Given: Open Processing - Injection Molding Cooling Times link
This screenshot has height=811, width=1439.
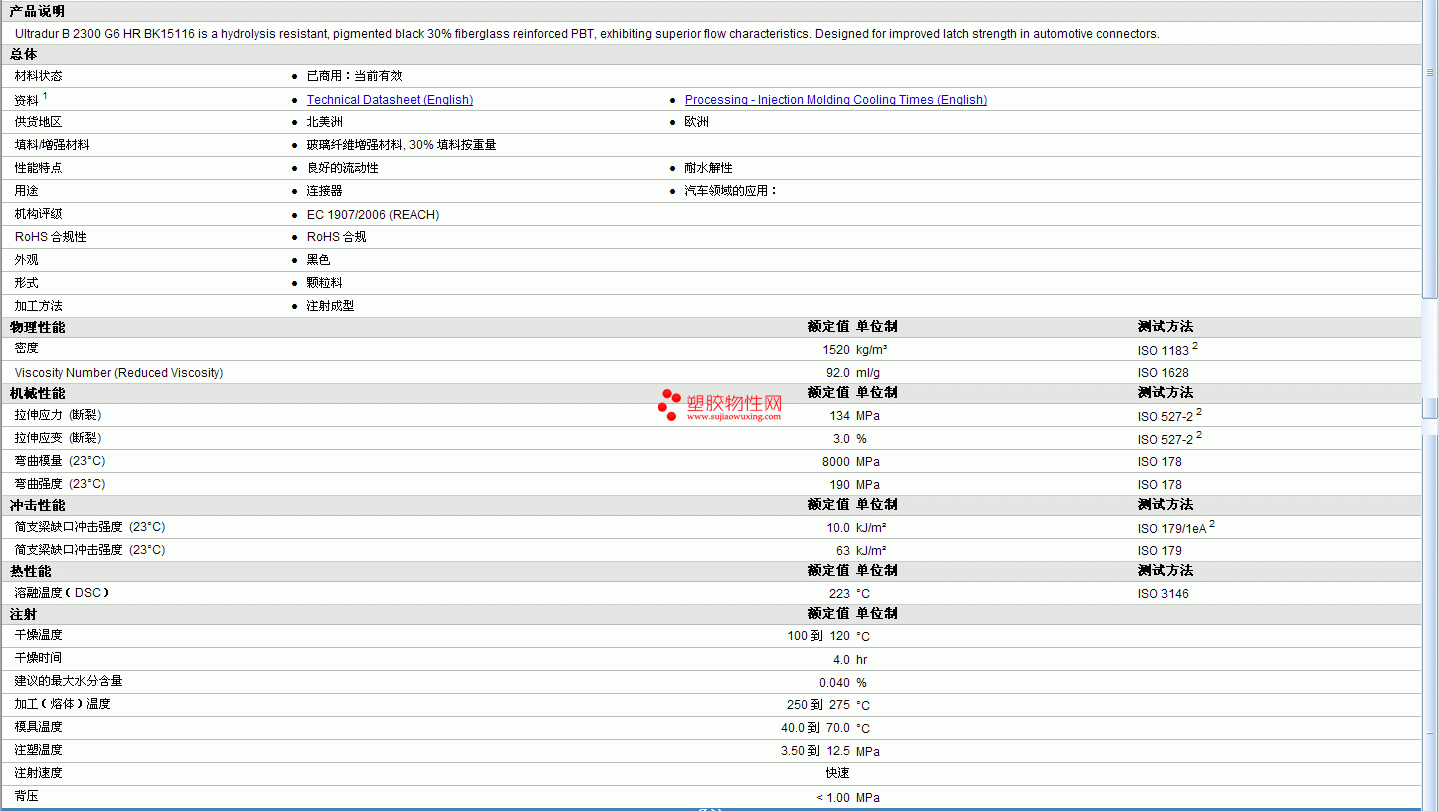Looking at the screenshot, I should coord(836,100).
